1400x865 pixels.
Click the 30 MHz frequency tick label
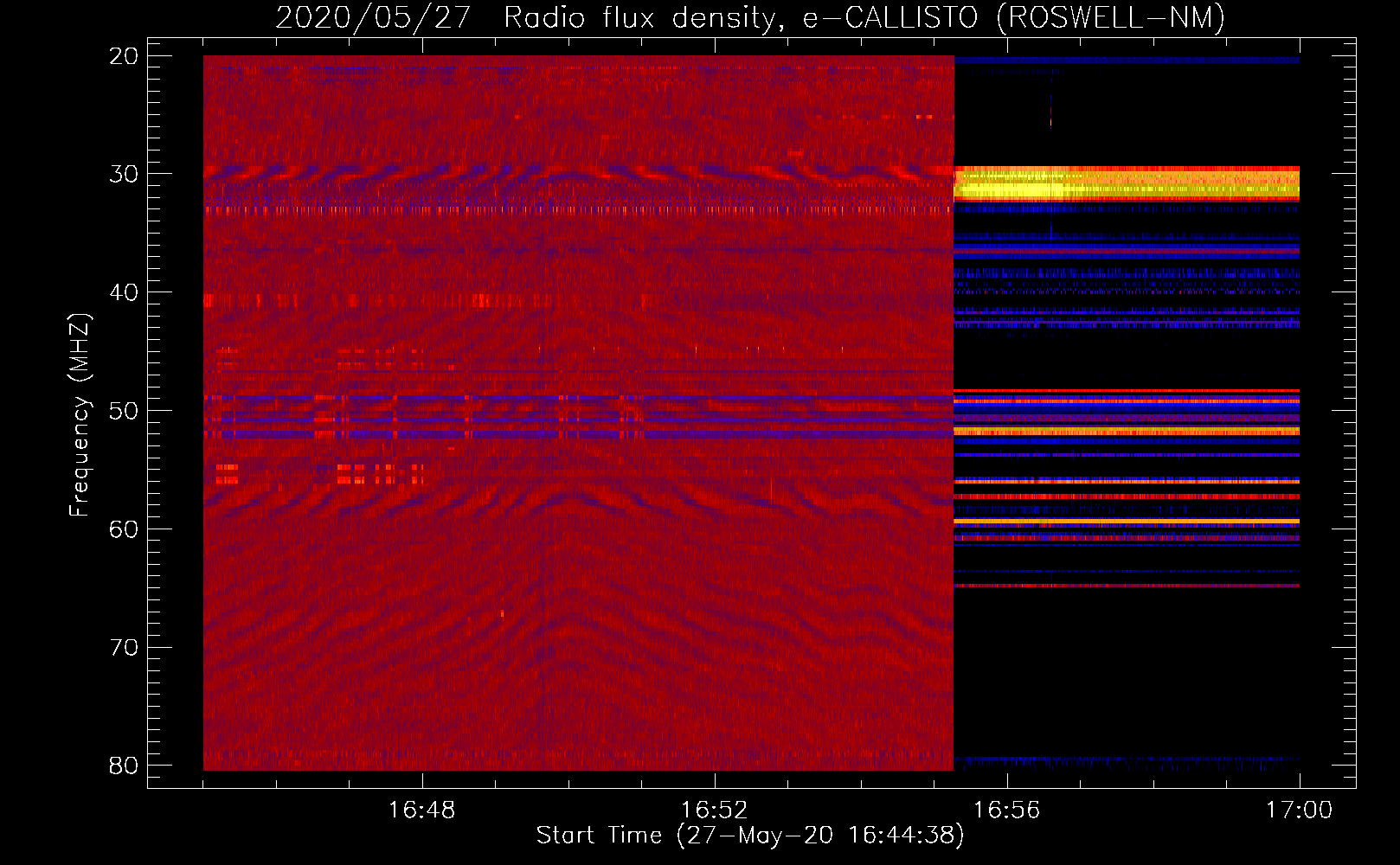(x=124, y=175)
